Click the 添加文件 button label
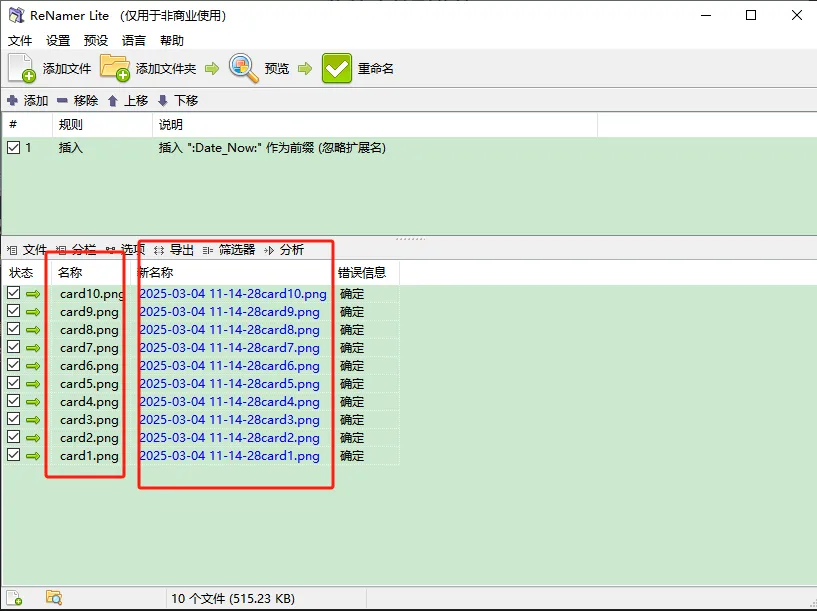This screenshot has width=817, height=611. [x=67, y=68]
